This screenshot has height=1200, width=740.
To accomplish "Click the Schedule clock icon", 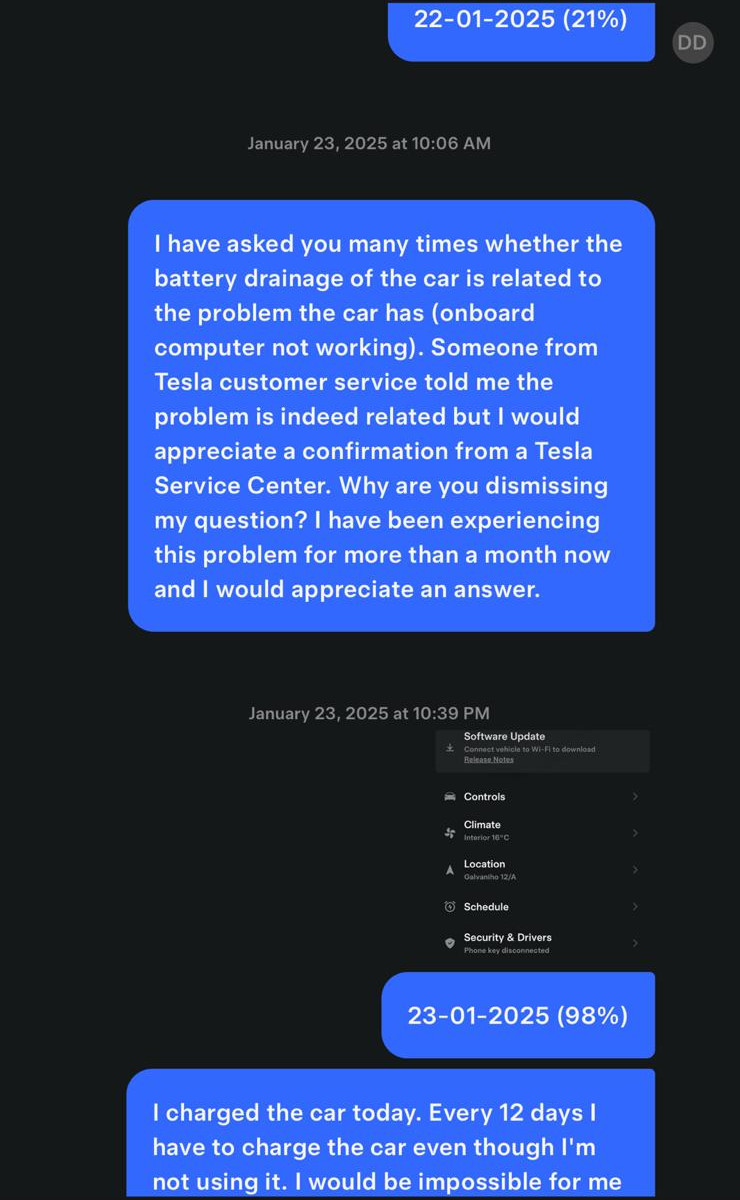I will [450, 907].
